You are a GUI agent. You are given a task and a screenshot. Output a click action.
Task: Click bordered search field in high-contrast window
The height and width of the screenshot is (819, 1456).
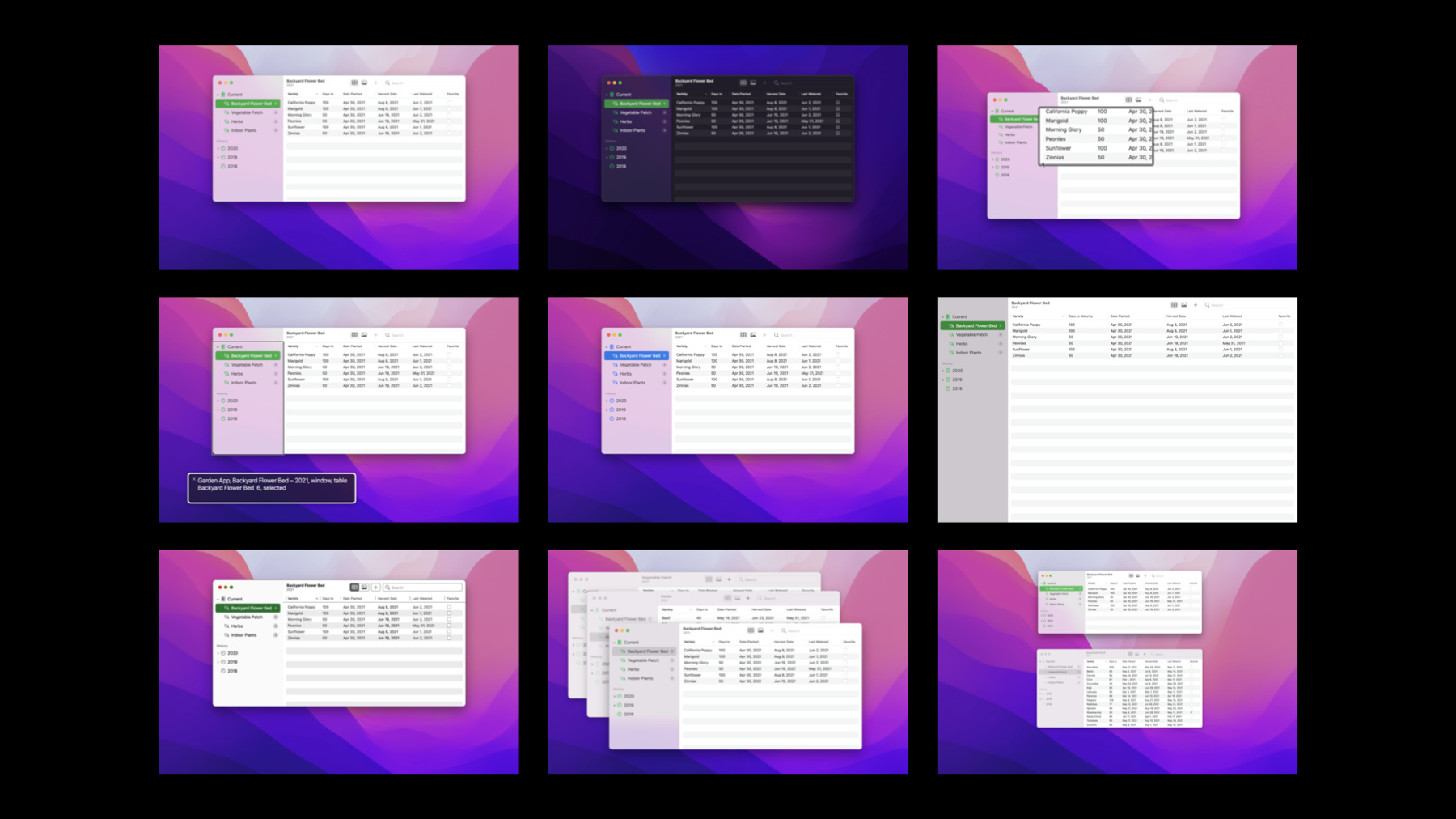(x=423, y=588)
